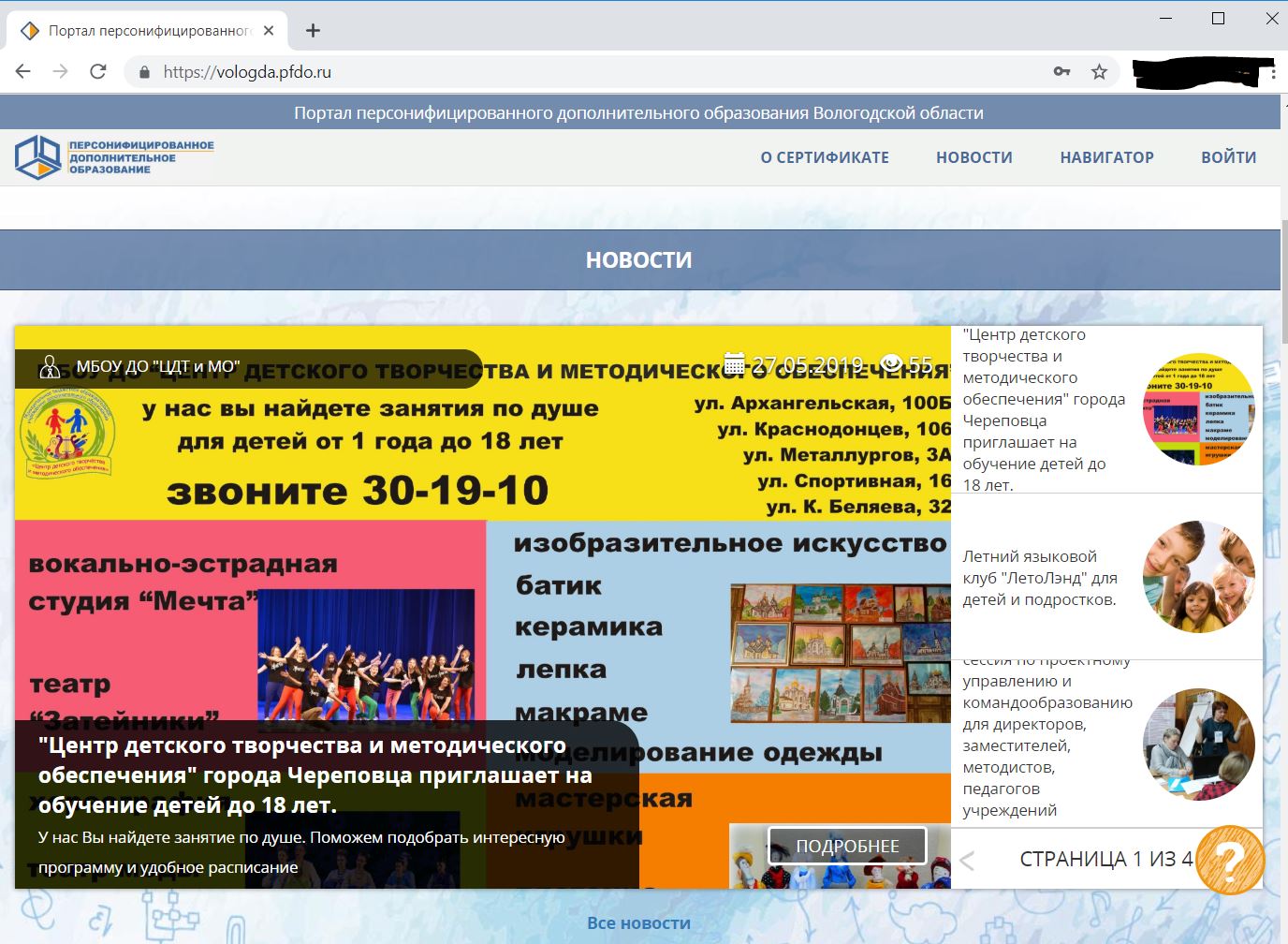Open the Все новости link
Image resolution: width=1288 pixels, height=944 pixels.
638,923
